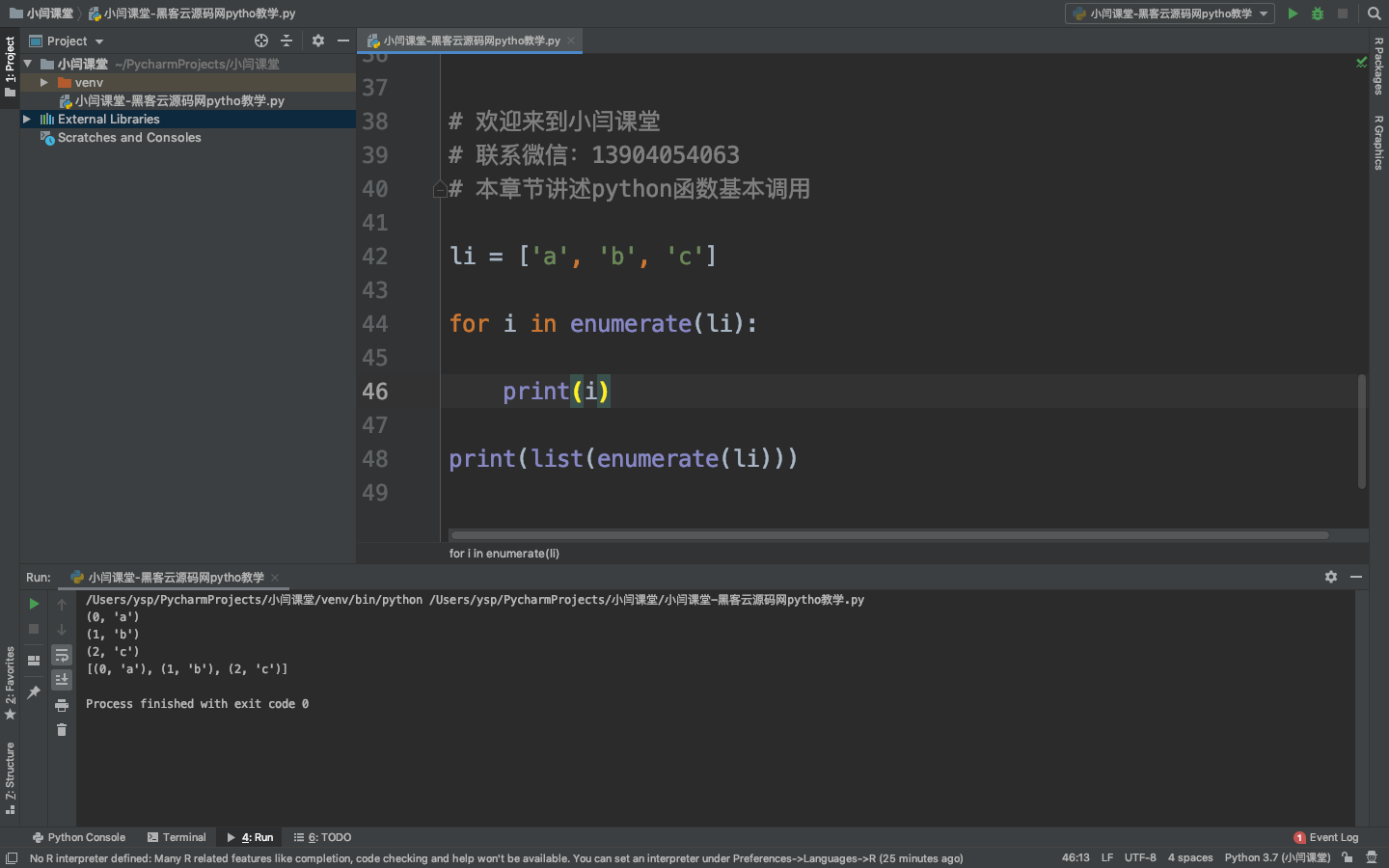Screen dimensions: 1389x868
Task: Toggle the pin tab icon in Run panel
Action: point(34,692)
